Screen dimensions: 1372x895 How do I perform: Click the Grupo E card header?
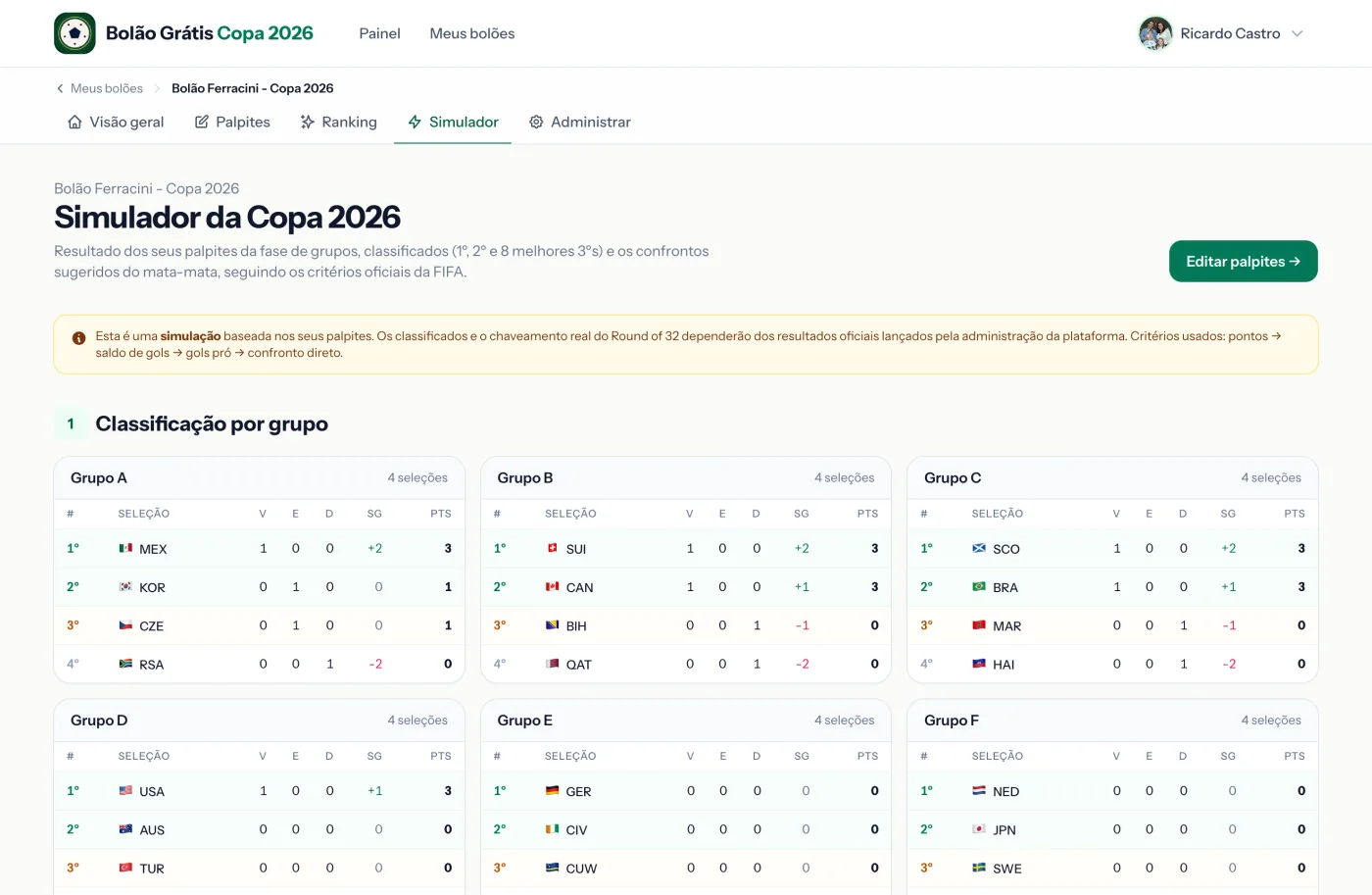[686, 720]
